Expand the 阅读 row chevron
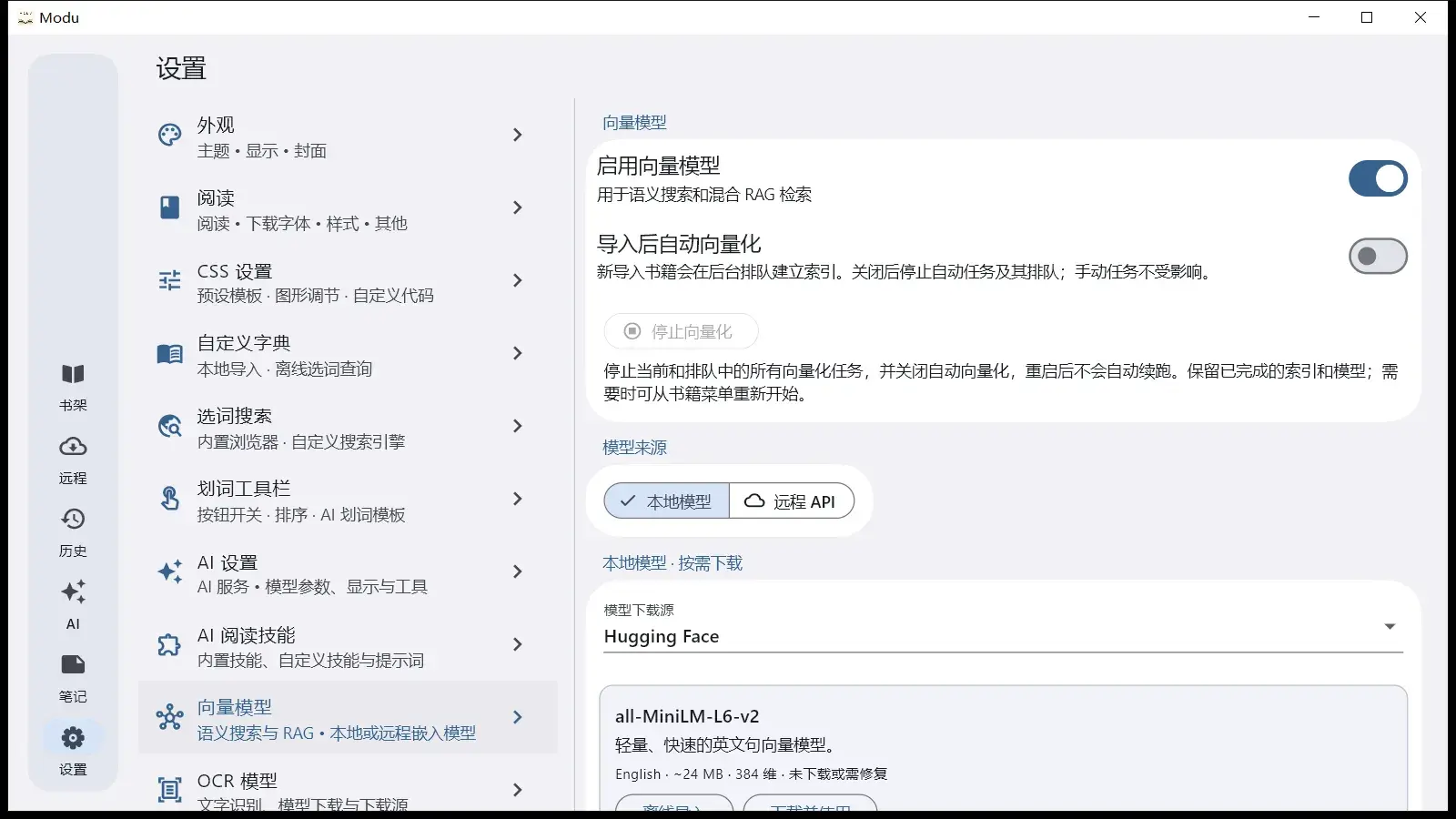The image size is (1456, 819). 518,207
